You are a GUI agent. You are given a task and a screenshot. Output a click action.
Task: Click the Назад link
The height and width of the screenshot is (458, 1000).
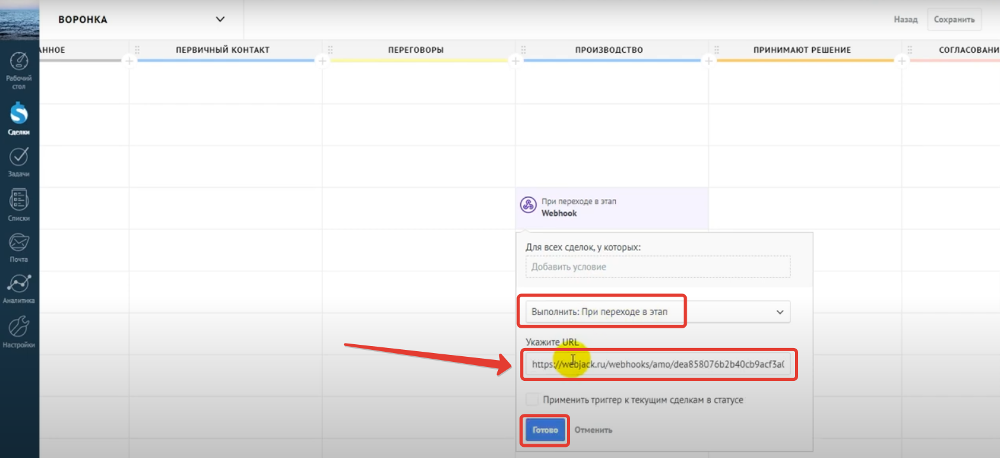tap(905, 20)
